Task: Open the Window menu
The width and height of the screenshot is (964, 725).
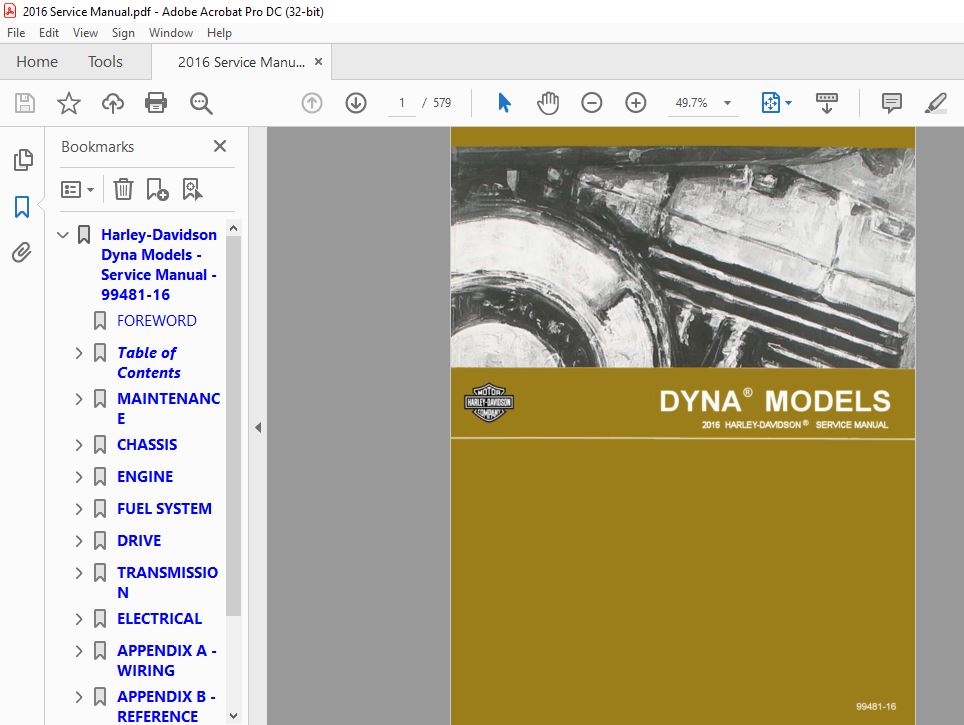Action: 171,33
